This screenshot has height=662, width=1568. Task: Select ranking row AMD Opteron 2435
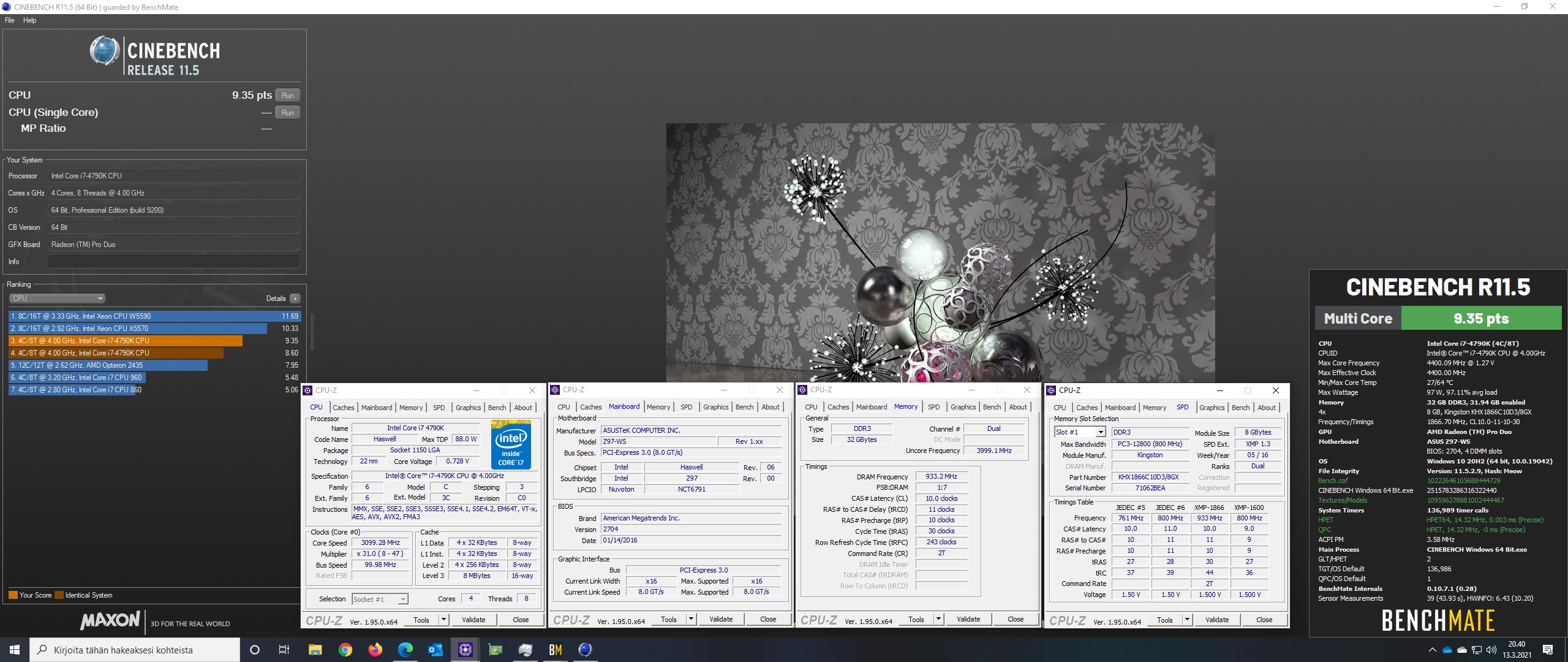(154, 365)
